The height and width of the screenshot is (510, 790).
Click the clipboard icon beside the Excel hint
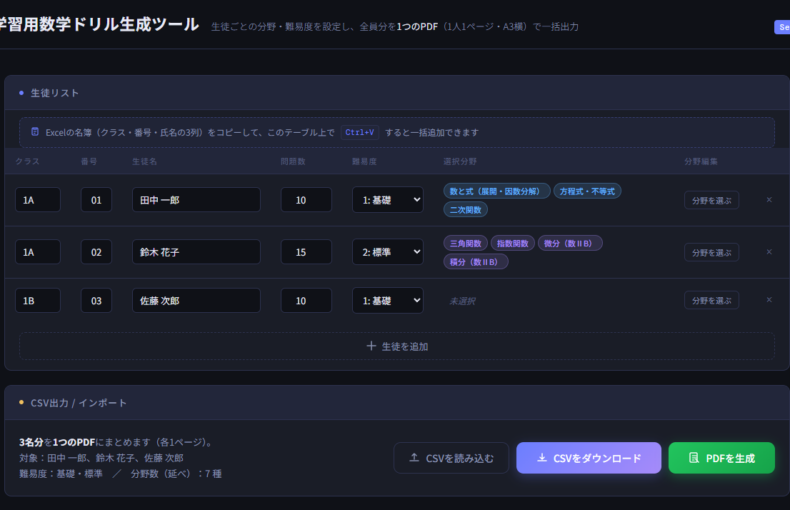(35, 132)
